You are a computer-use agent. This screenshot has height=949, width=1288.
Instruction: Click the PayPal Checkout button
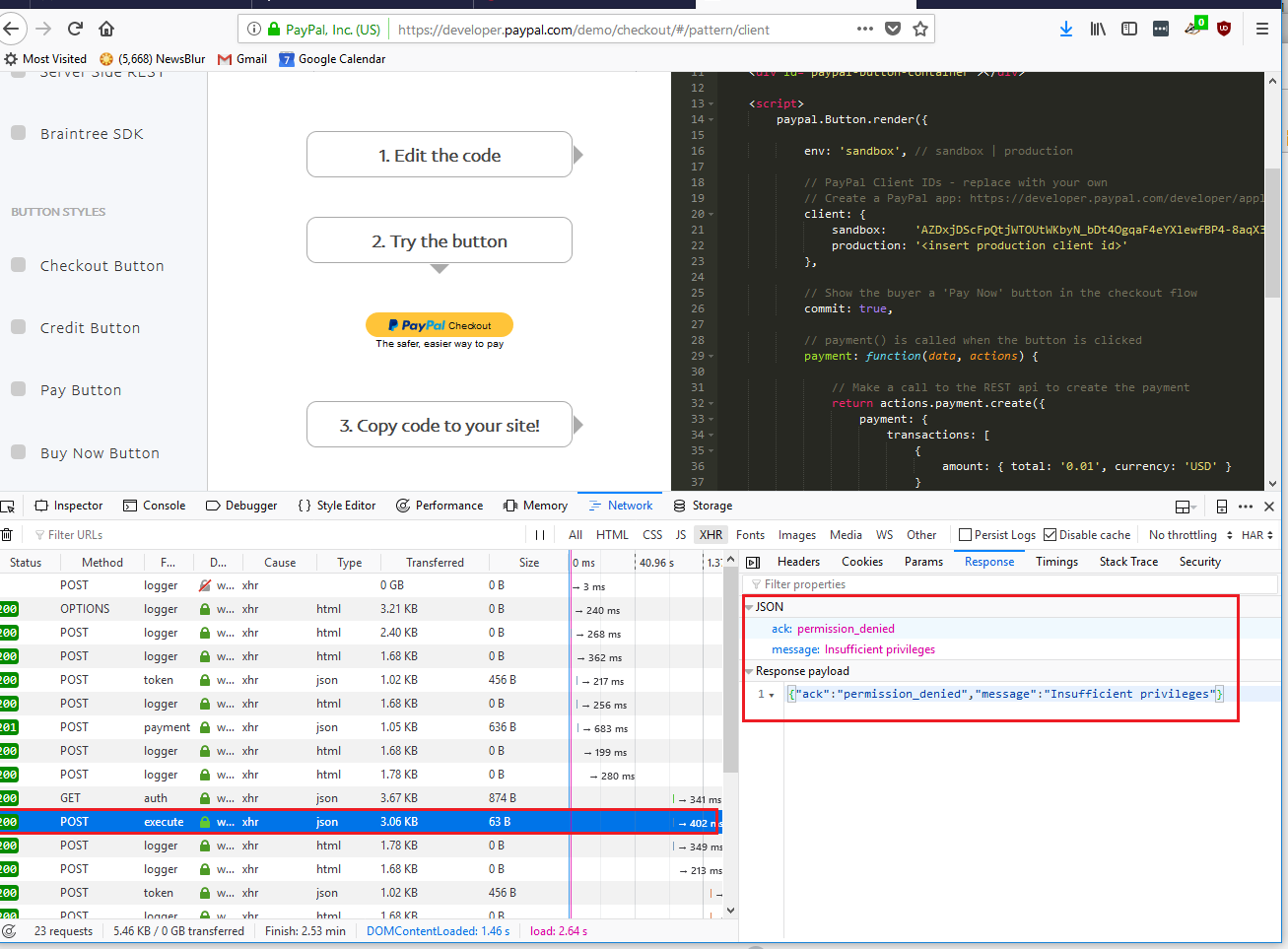point(440,325)
